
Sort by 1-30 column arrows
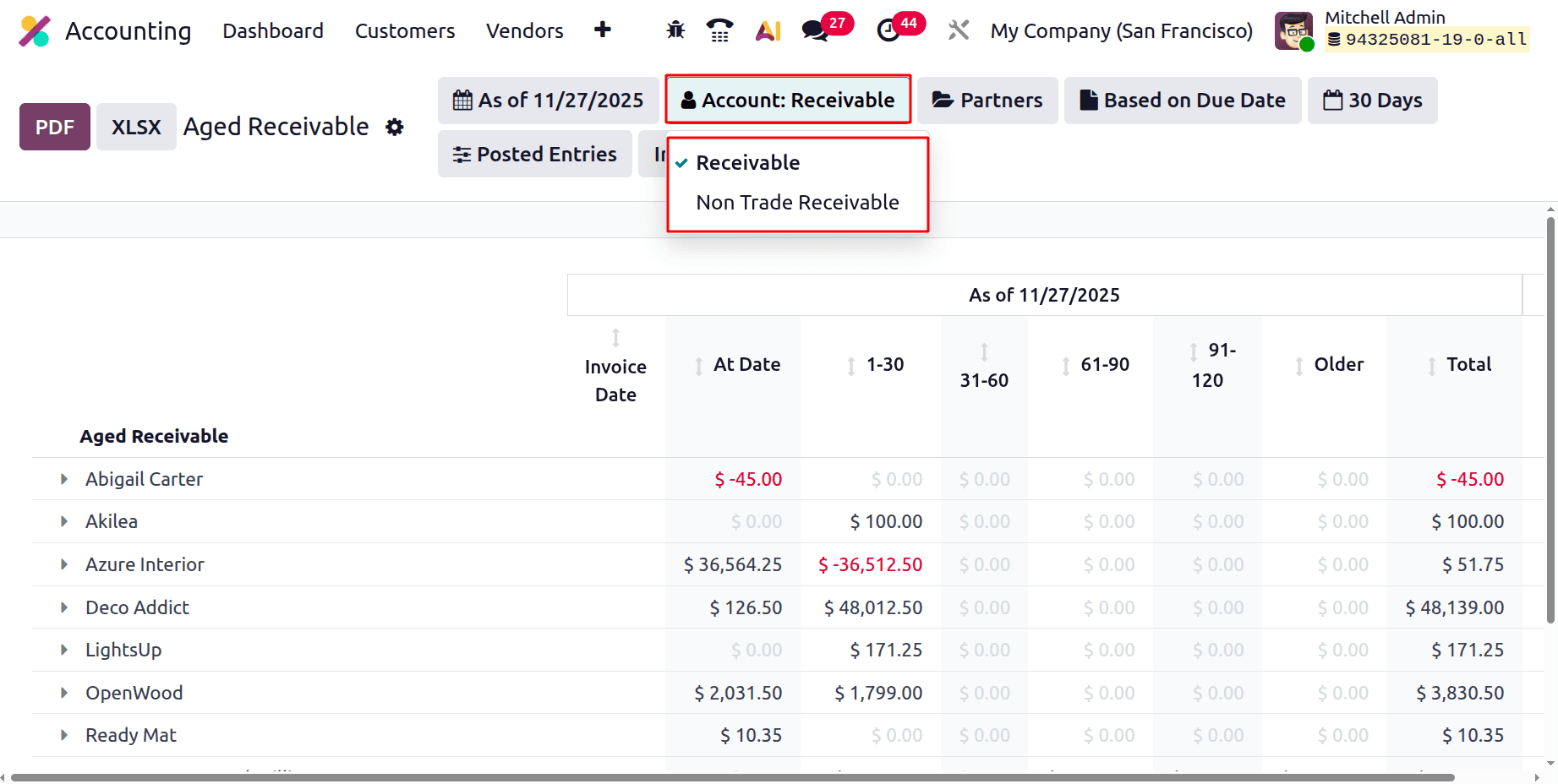pyautogui.click(x=851, y=366)
